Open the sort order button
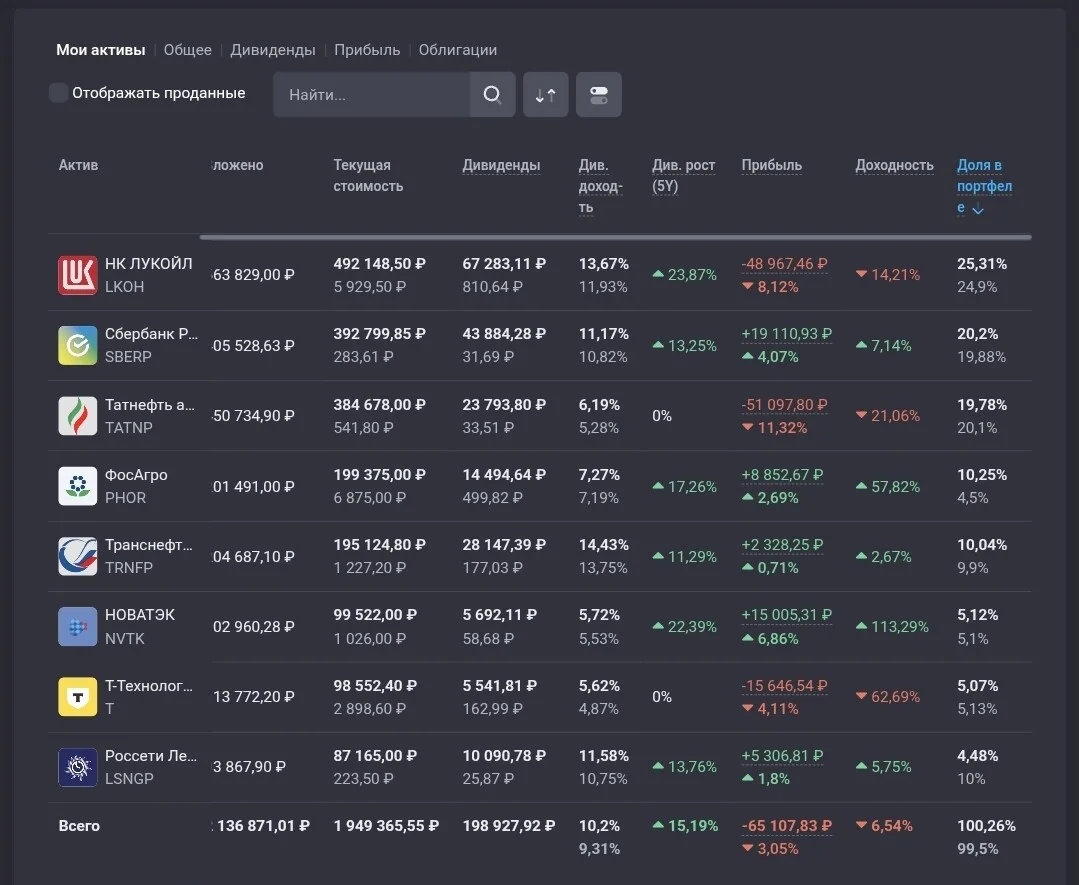This screenshot has height=885, width=1079. click(x=546, y=94)
